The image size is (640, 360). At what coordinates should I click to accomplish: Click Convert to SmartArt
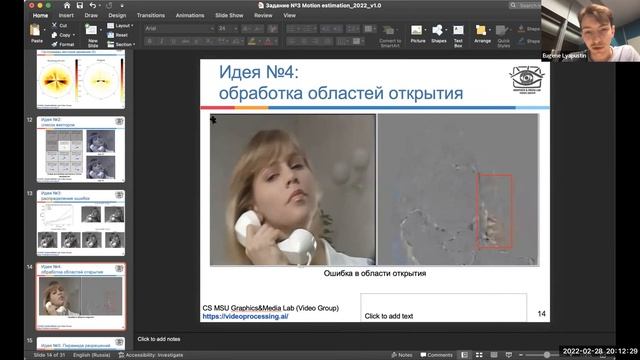click(390, 36)
